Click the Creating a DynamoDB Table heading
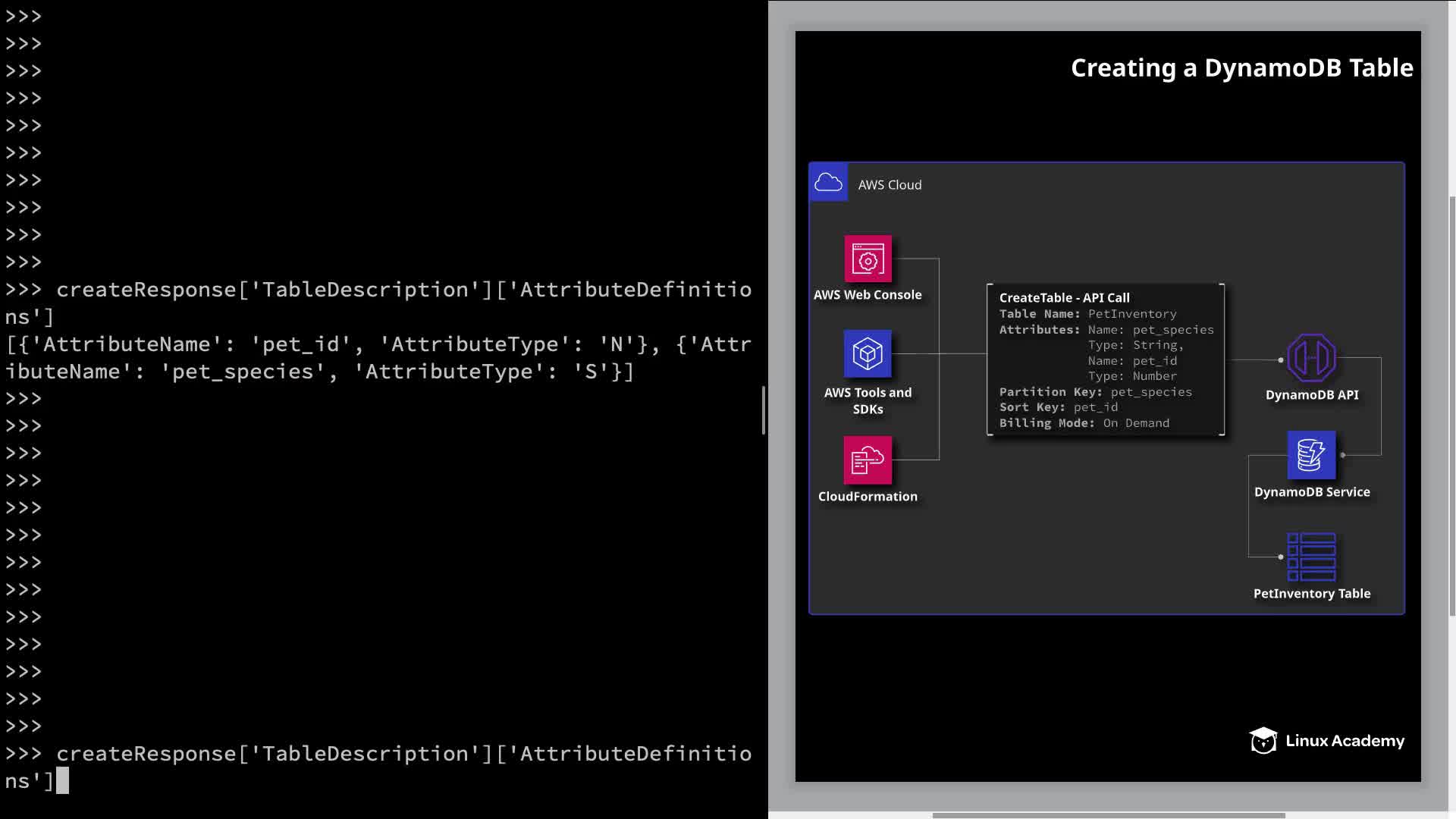This screenshot has width=1456, height=819. 1241,68
